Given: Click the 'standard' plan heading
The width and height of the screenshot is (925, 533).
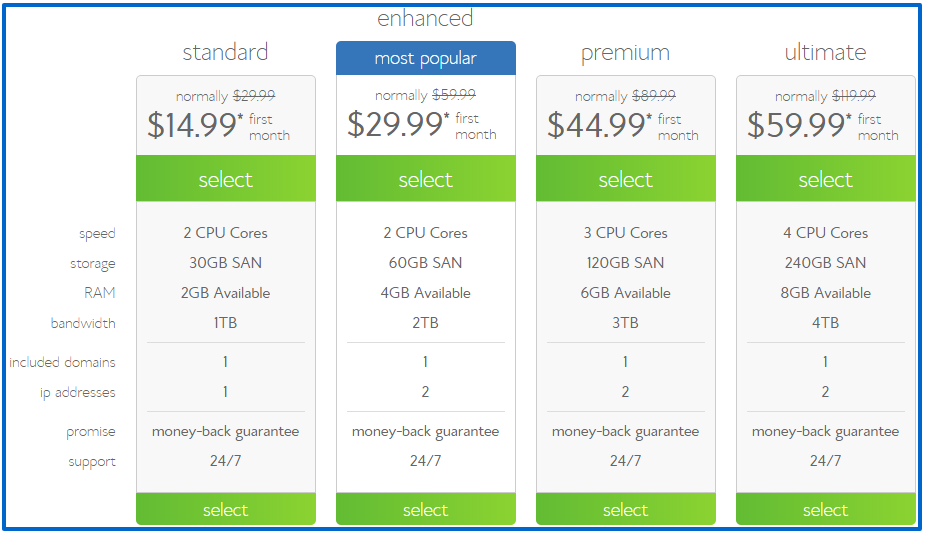Looking at the screenshot, I should 226,52.
